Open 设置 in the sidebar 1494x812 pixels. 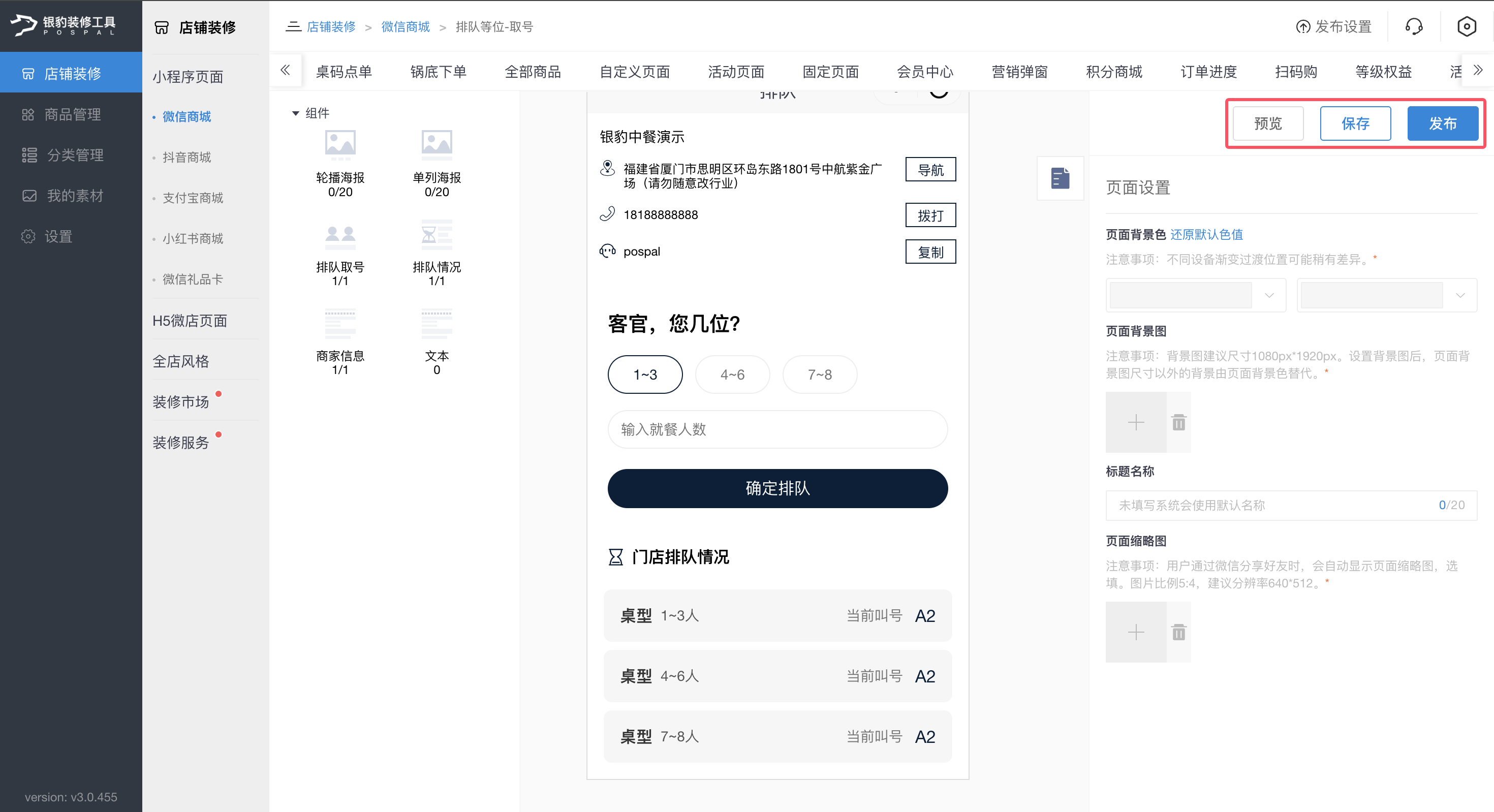(x=71, y=236)
